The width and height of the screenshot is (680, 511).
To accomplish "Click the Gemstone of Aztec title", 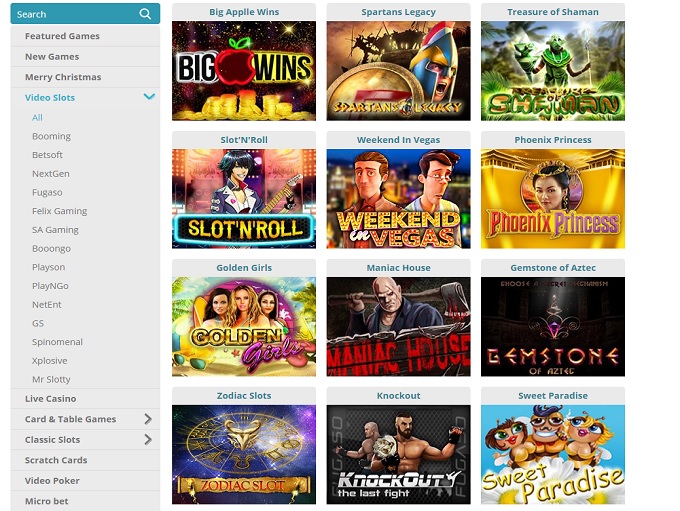I will (553, 268).
